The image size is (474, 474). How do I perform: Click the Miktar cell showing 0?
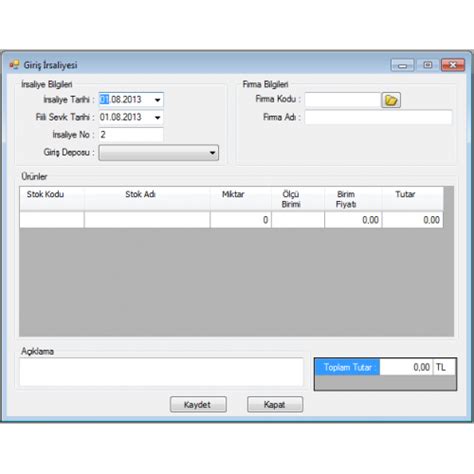coord(241,220)
